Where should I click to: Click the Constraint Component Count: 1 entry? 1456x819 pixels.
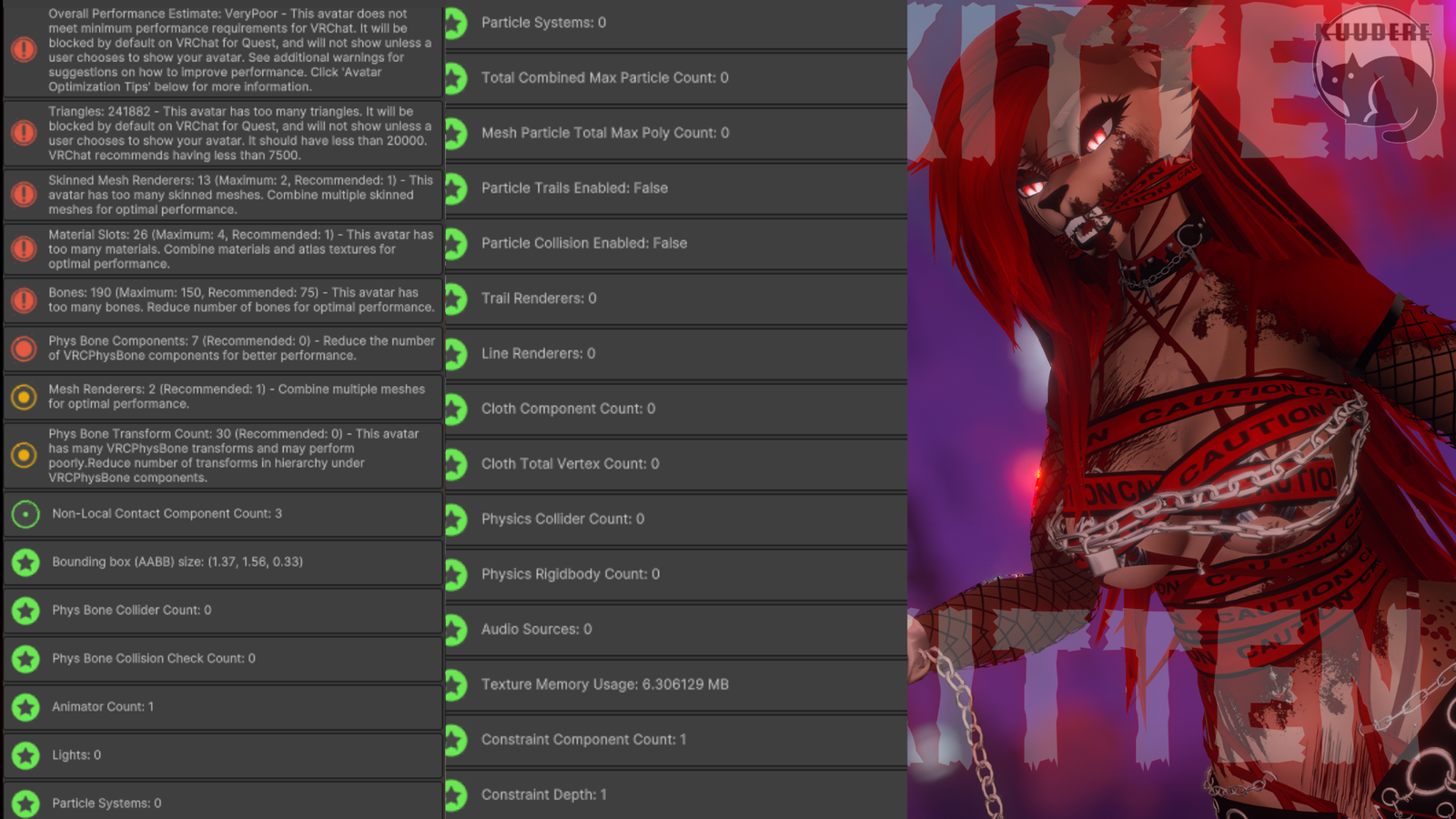click(583, 740)
